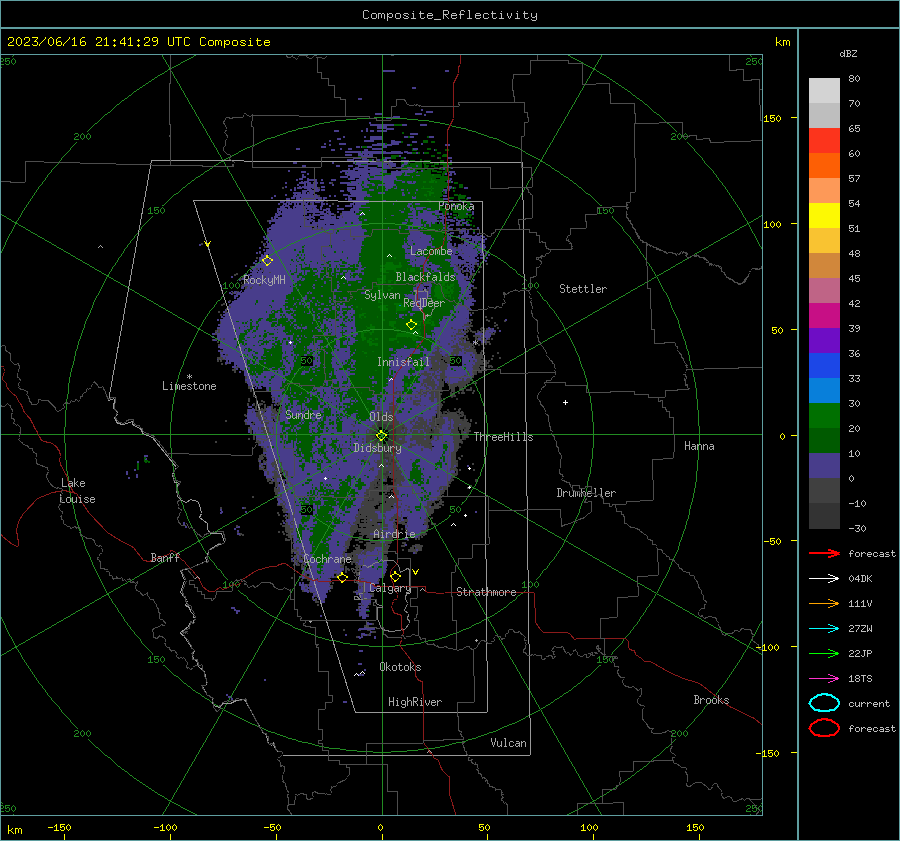
Task: Click the RockyMH label on map
Action: click(264, 280)
